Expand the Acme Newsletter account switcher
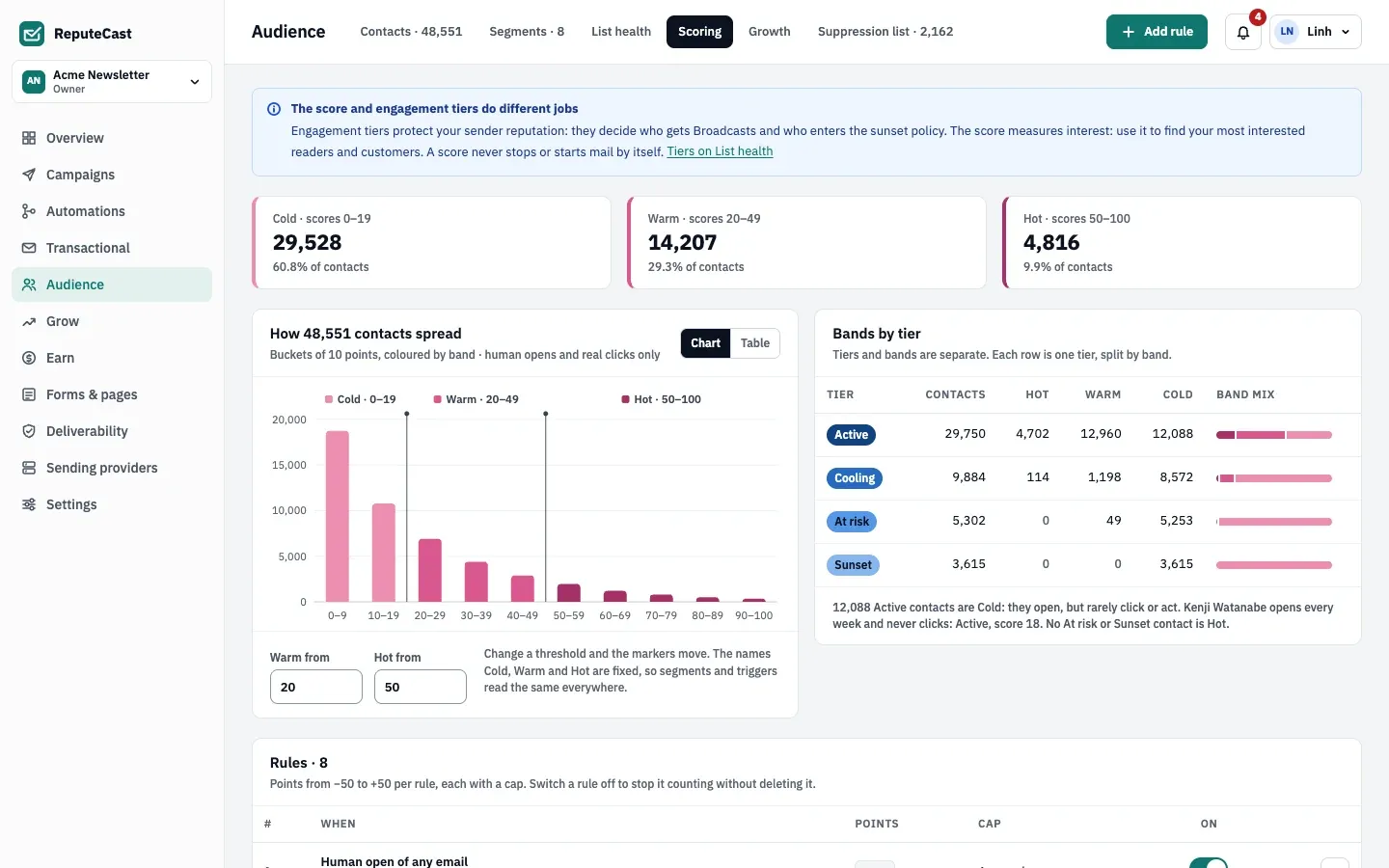Viewport: 1389px width, 868px height. pos(112,82)
